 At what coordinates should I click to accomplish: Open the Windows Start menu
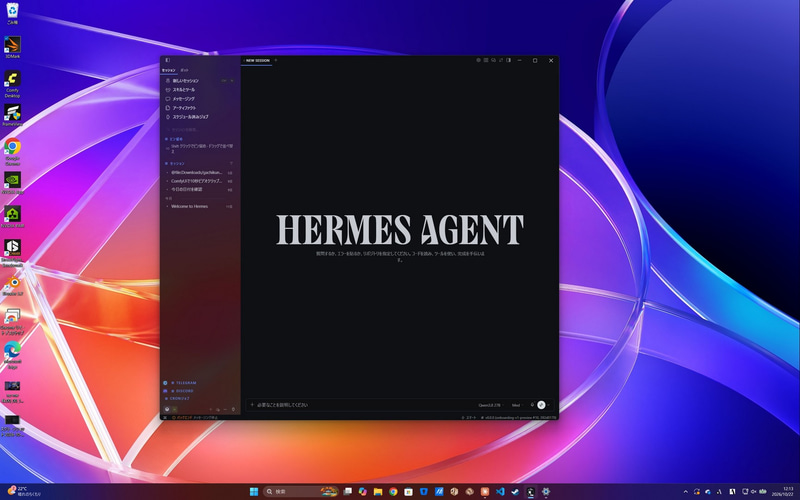click(x=254, y=492)
